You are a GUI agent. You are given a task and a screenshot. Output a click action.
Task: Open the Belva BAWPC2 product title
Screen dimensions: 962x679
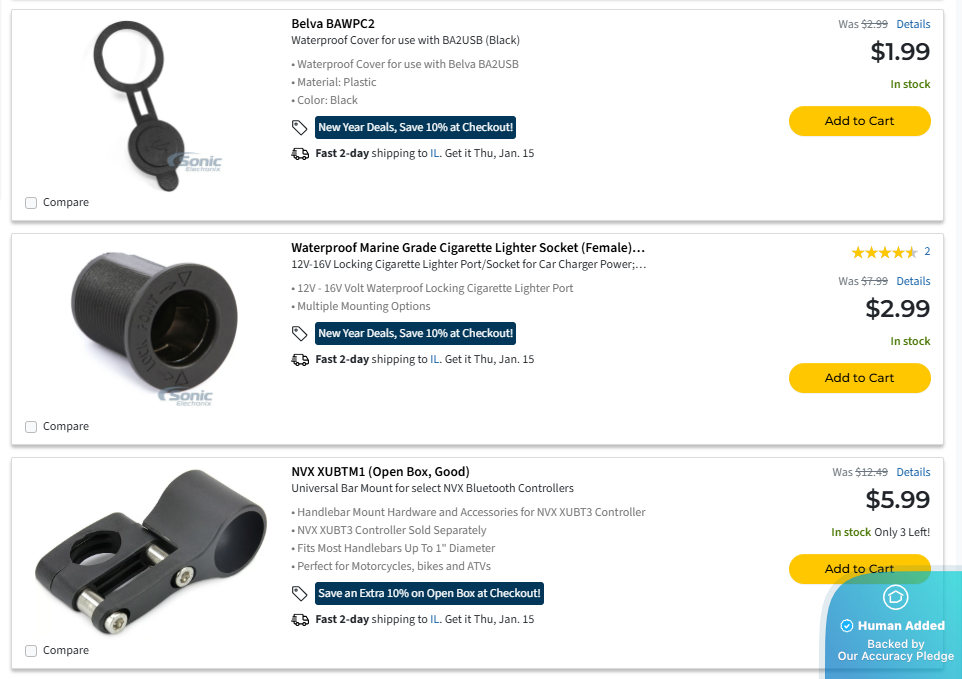click(x=333, y=23)
